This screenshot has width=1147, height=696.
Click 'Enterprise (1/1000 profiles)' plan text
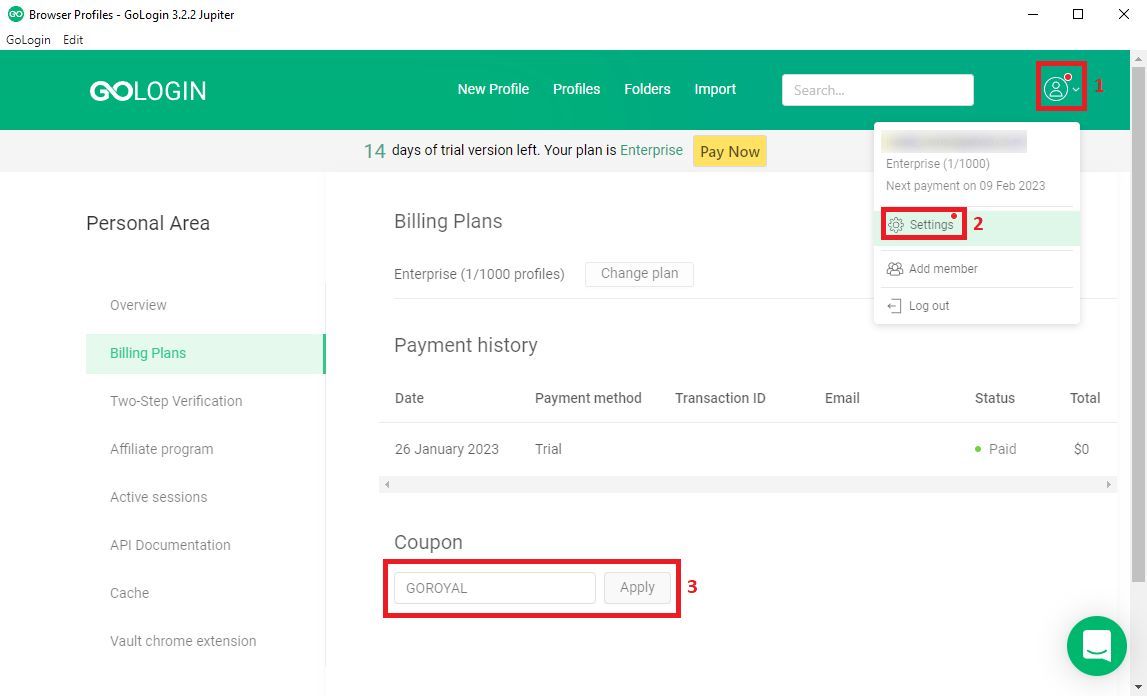click(x=479, y=274)
